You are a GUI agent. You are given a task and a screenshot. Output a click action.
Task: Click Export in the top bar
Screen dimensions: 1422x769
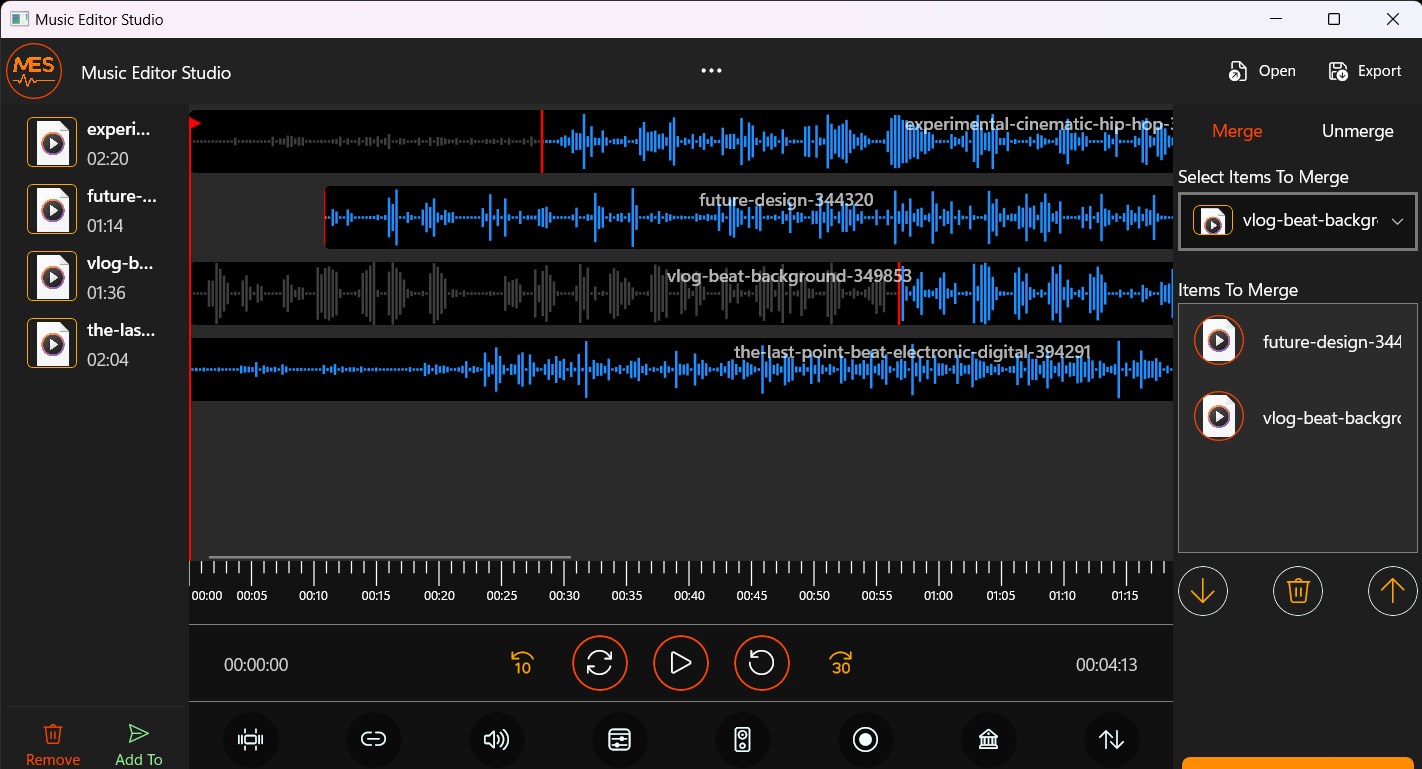click(1365, 71)
